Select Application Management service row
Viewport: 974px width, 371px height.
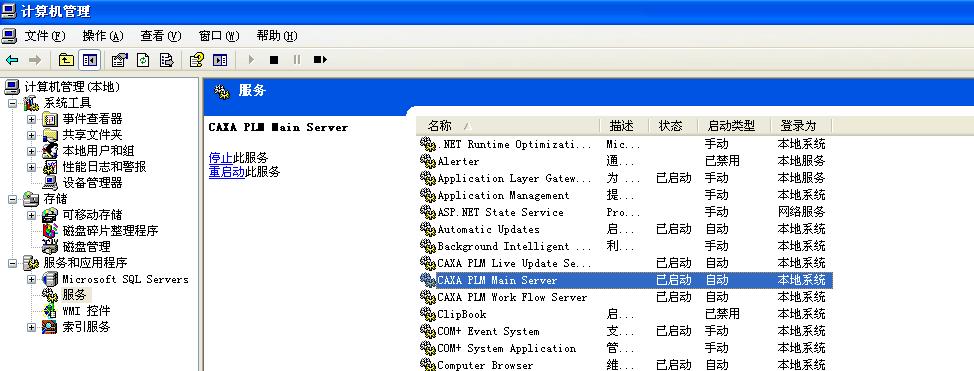(x=624, y=195)
